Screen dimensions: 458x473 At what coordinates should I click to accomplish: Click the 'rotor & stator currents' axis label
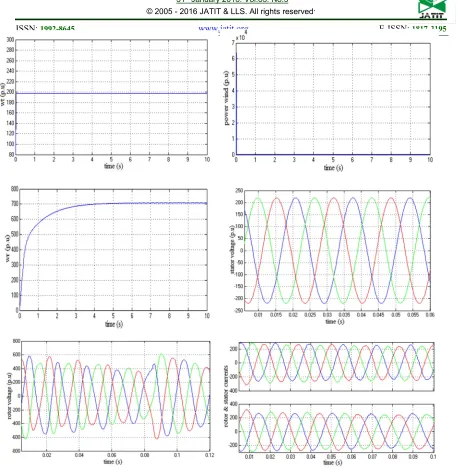[226, 396]
